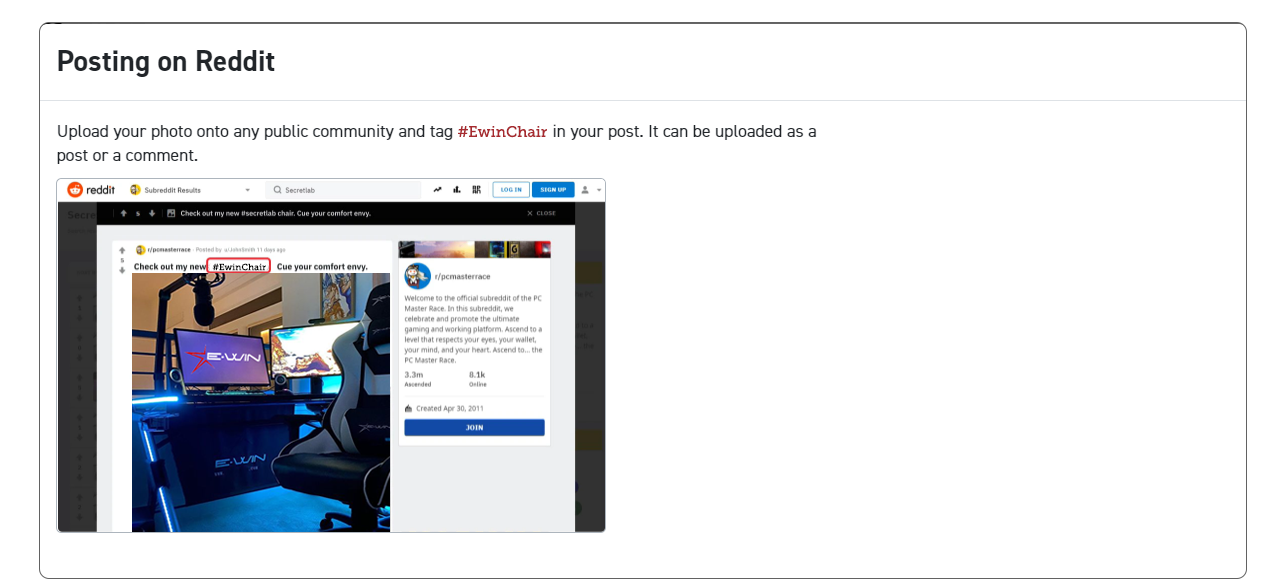The height and width of the screenshot is (579, 1264).
Task: Open the r/pcmasterrace link above post title
Action: (169, 249)
